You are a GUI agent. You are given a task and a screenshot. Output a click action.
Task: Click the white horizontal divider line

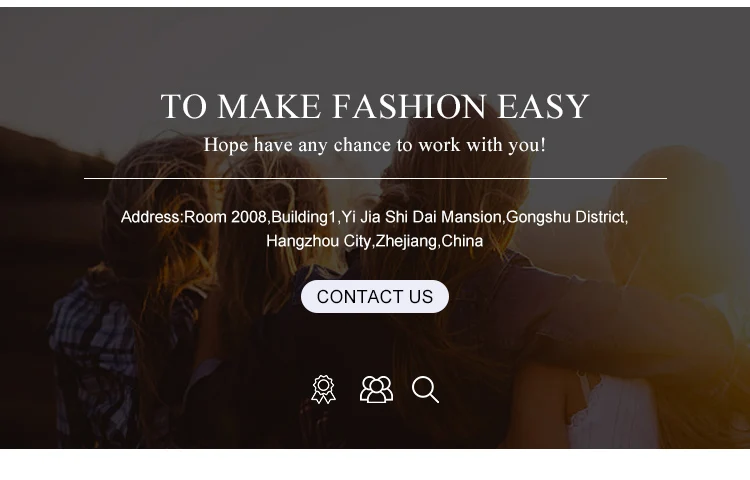375,178
